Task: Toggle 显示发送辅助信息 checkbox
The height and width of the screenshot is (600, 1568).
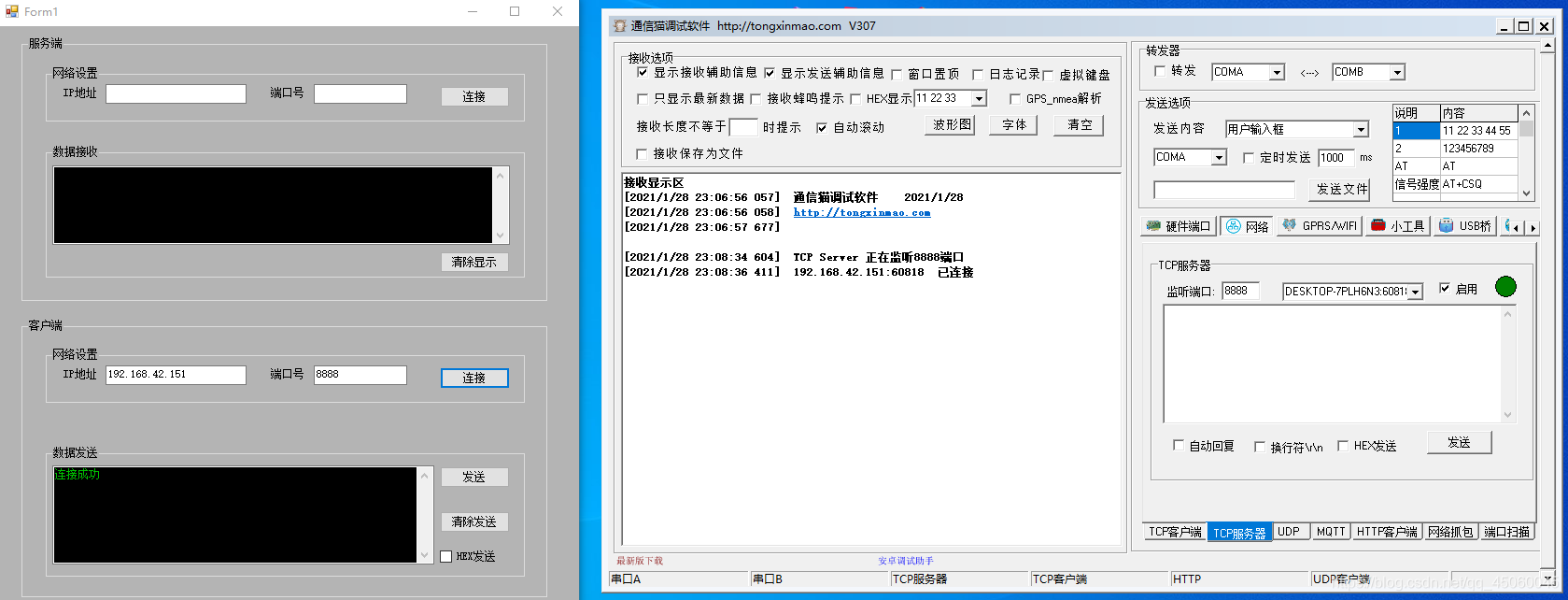Action: [x=770, y=72]
